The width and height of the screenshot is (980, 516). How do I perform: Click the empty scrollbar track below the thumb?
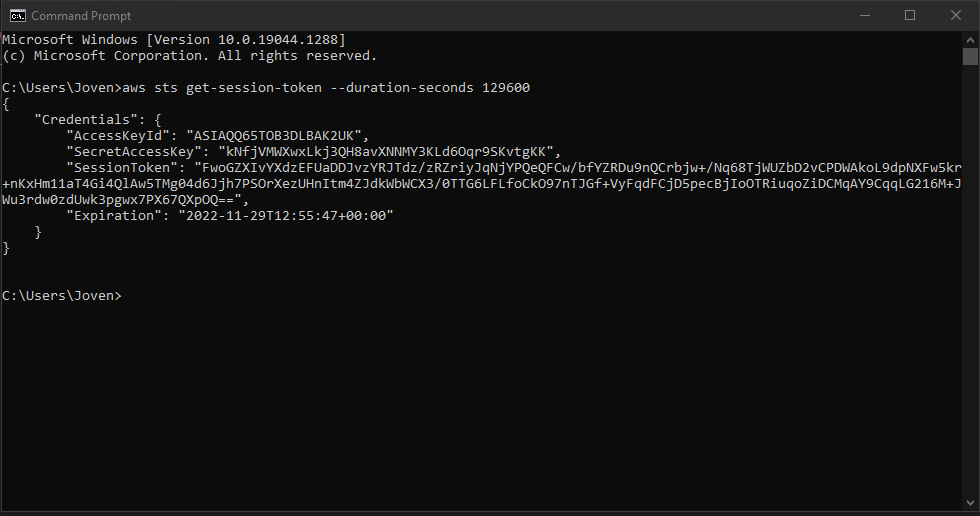(971, 300)
